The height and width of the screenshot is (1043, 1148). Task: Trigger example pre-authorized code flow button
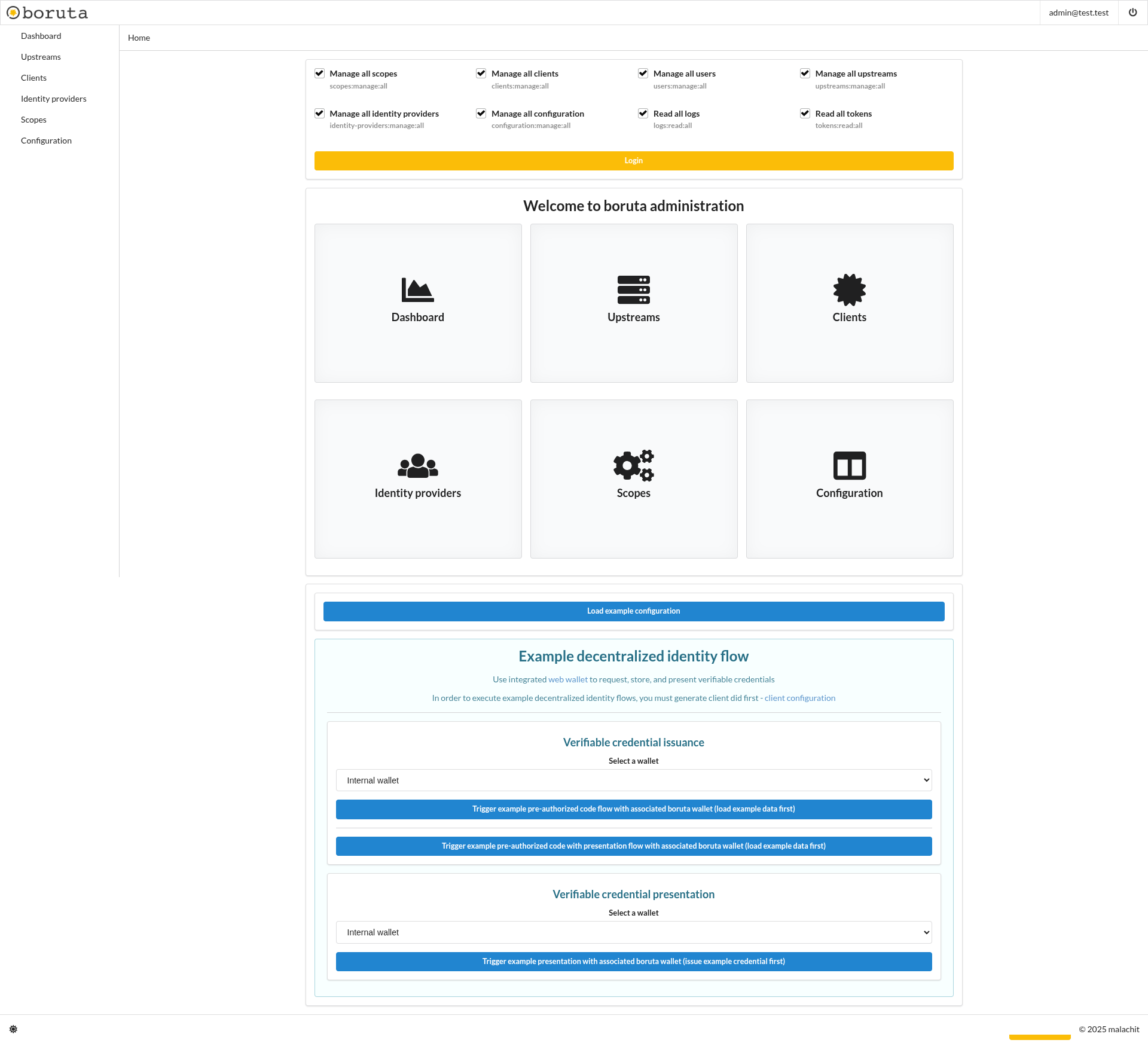coord(633,809)
